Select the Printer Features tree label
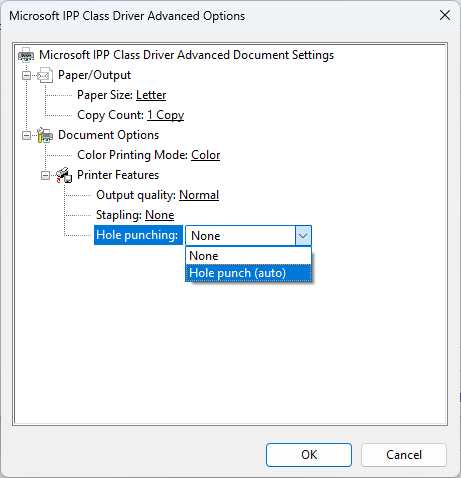 tap(118, 175)
